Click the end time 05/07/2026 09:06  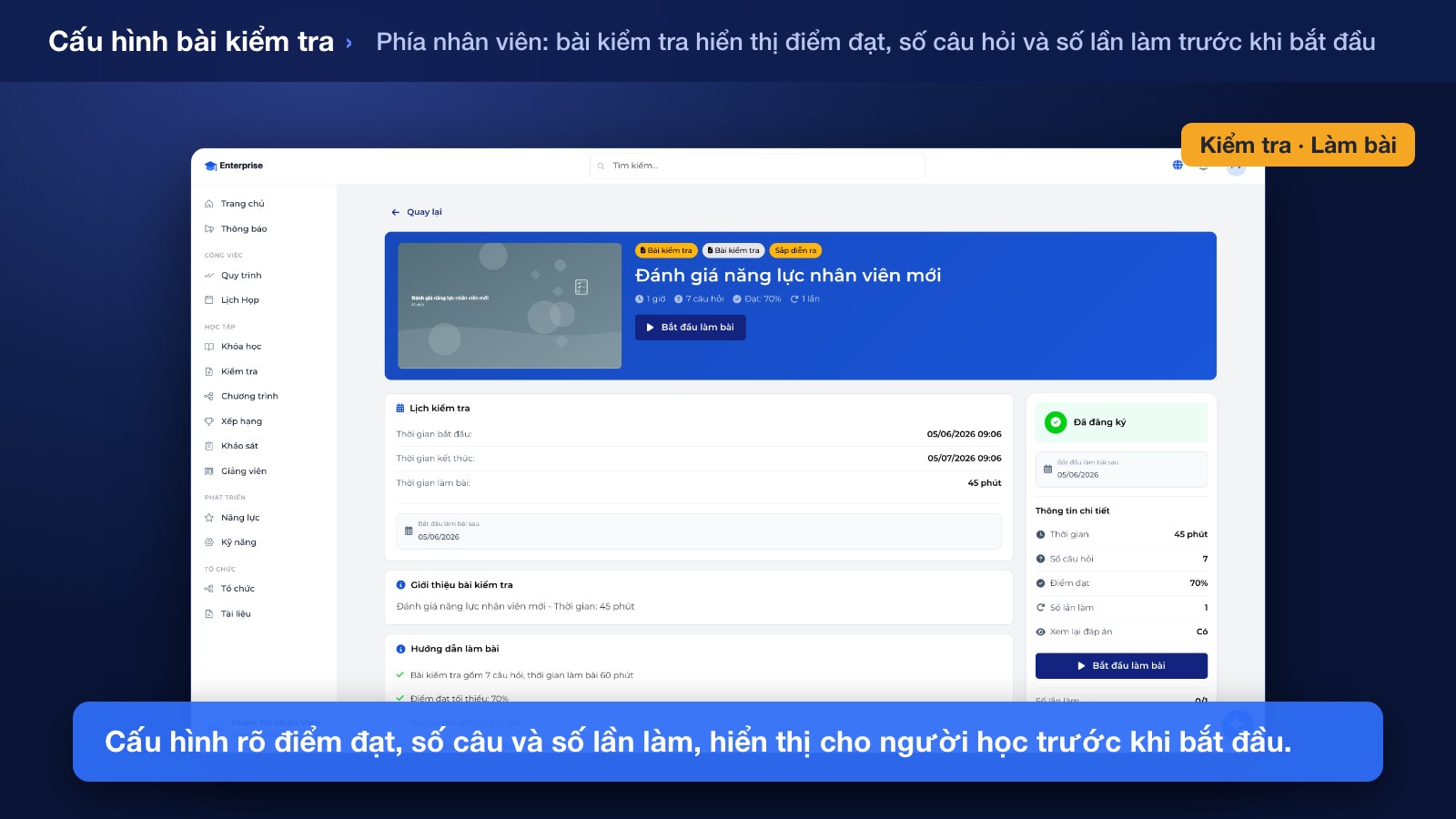[x=965, y=459]
